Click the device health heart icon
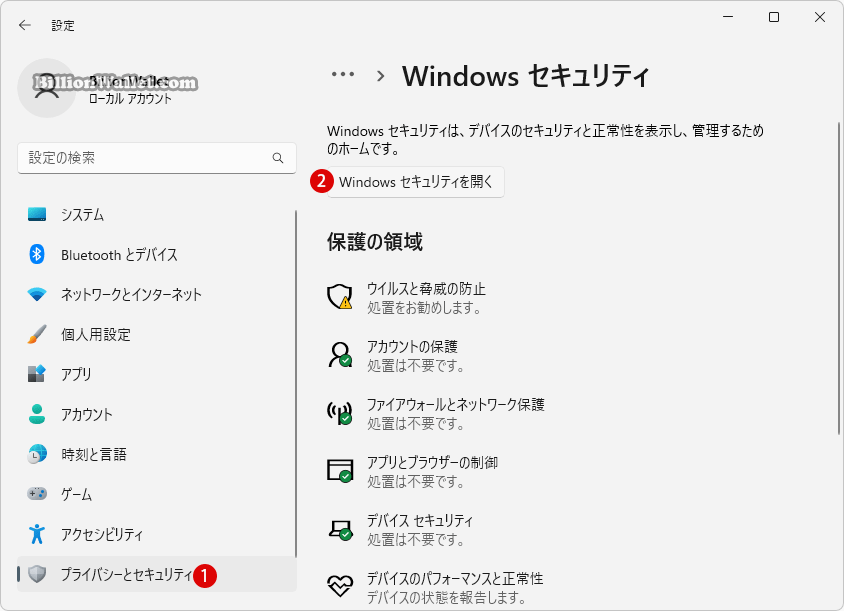The image size is (844, 611). tap(340, 586)
